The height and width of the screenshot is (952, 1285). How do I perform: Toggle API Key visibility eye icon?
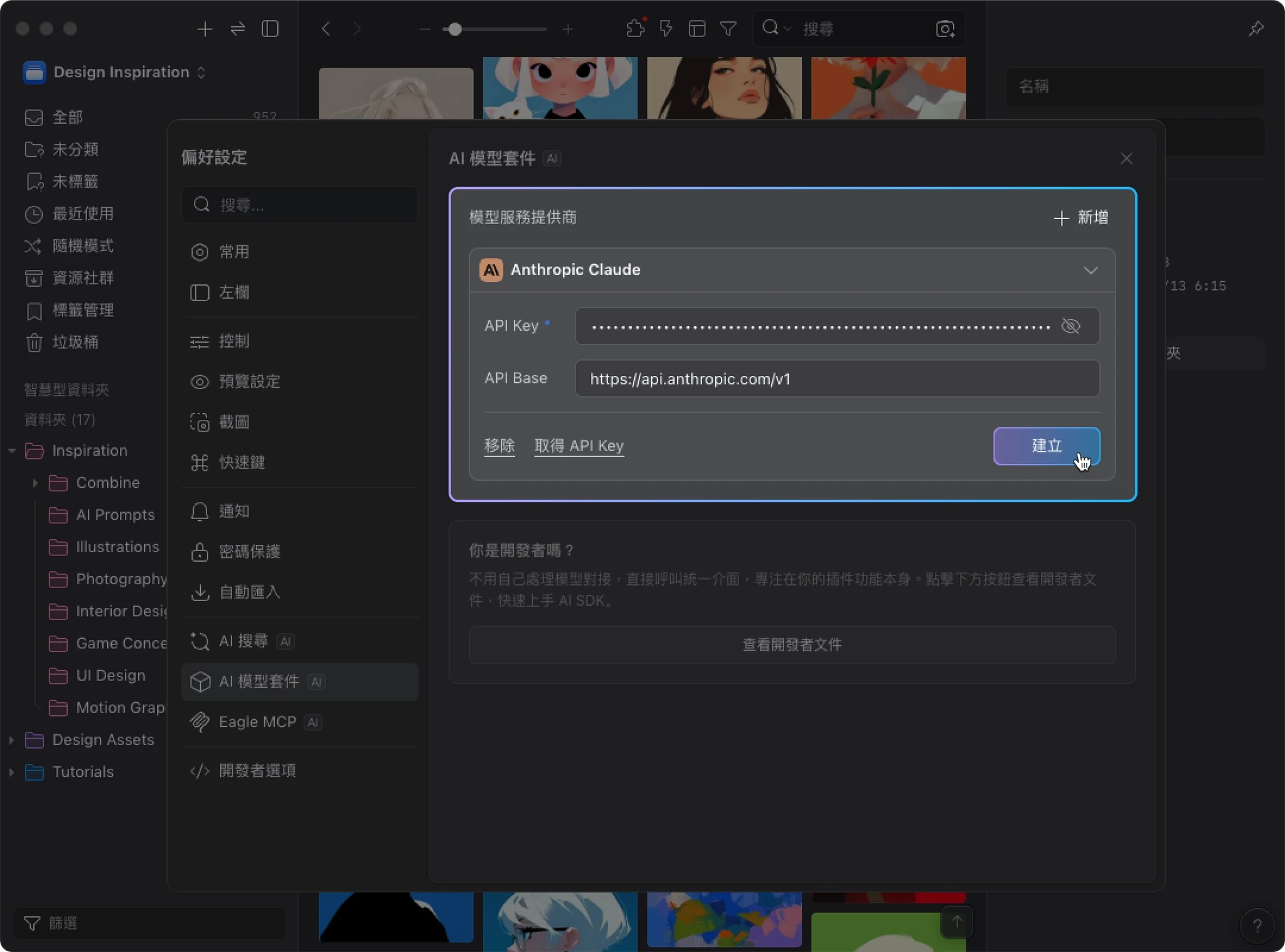1070,326
